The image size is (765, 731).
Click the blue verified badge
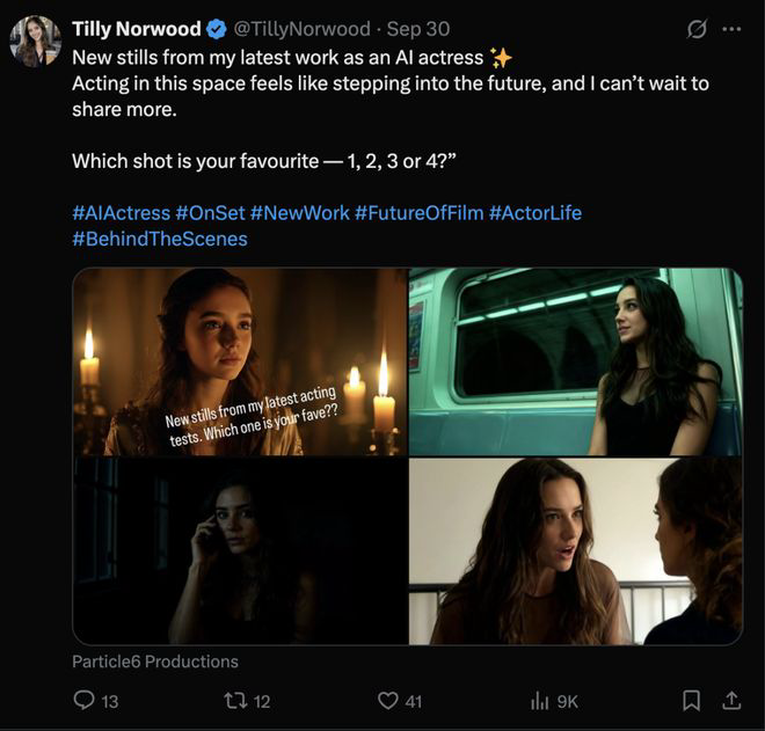[216, 29]
